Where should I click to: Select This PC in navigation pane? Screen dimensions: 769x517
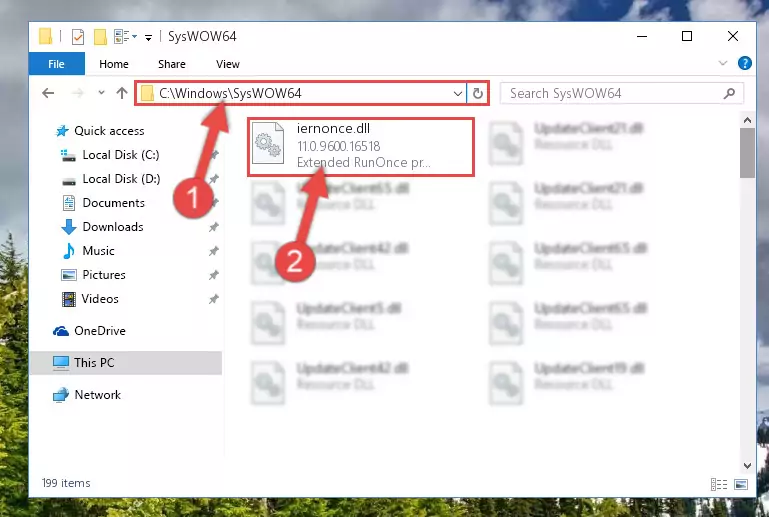126,363
